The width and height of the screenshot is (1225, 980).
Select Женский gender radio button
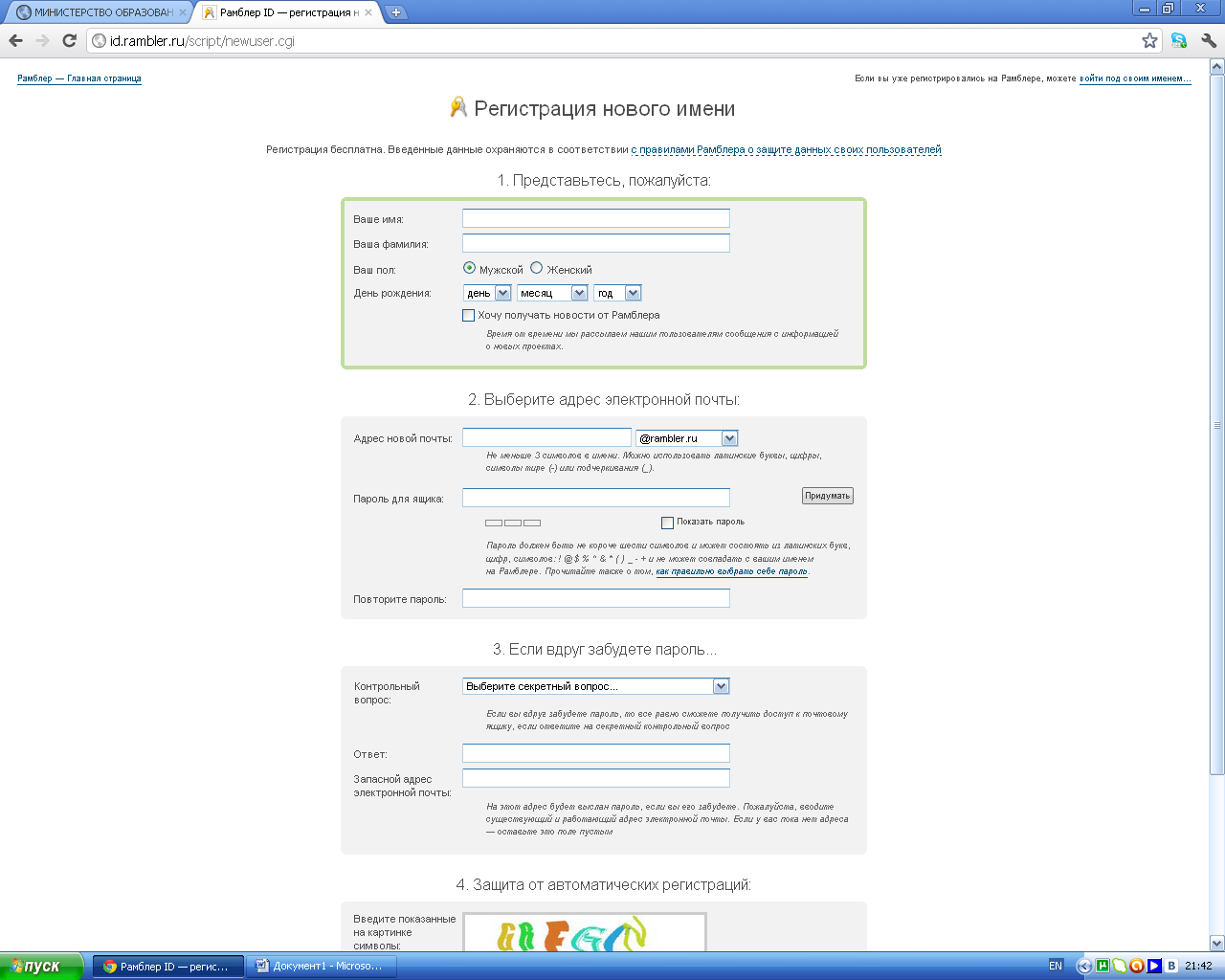coord(536,268)
